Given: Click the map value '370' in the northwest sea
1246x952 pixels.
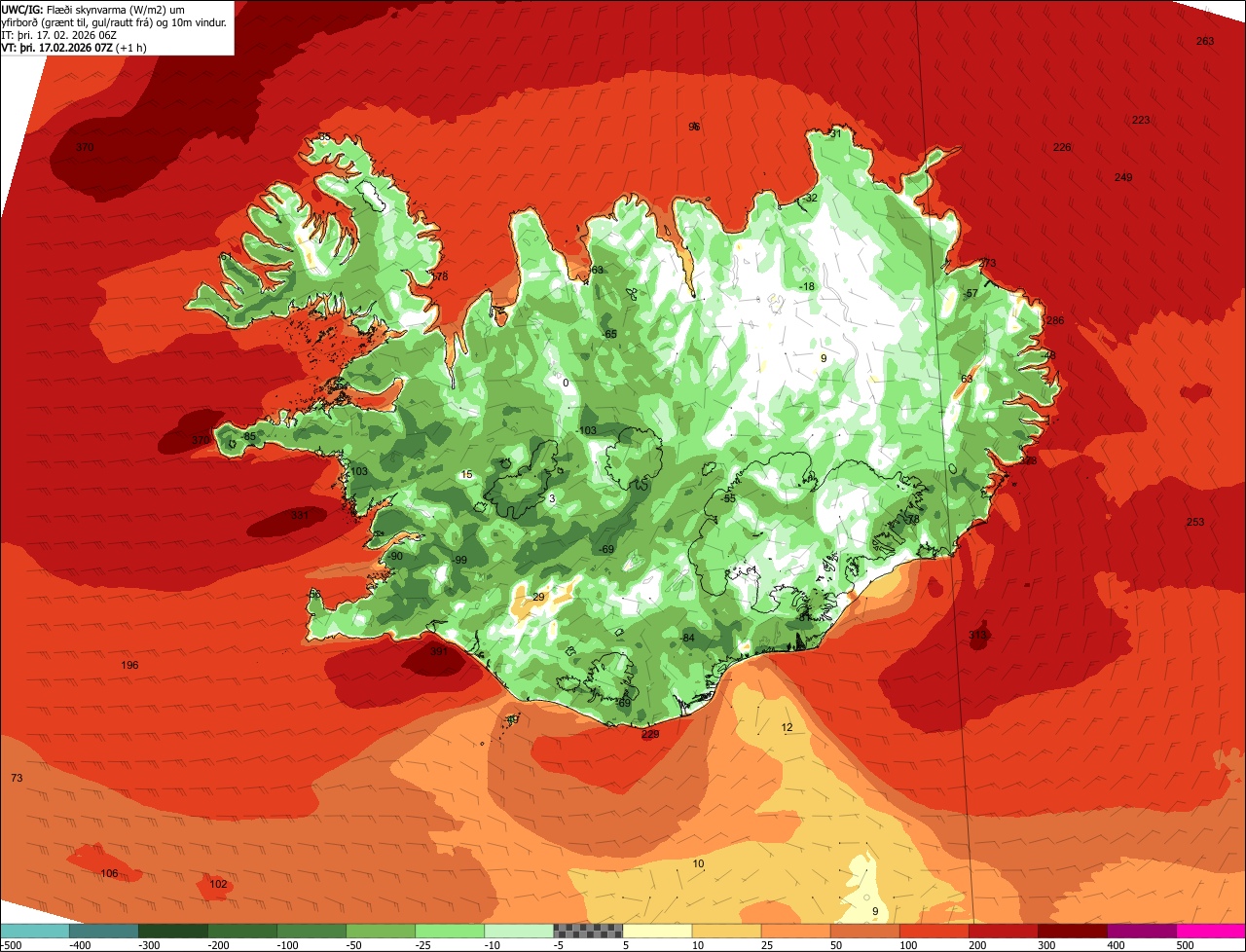Looking at the screenshot, I should pos(85,147).
